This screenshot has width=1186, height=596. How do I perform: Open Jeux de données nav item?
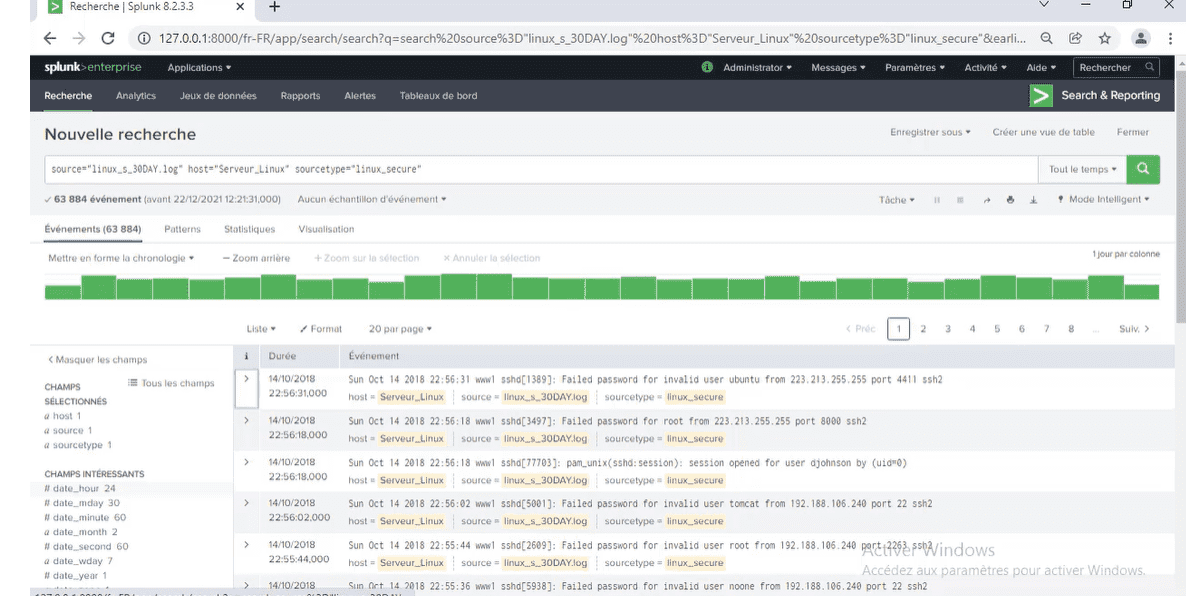pyautogui.click(x=218, y=96)
